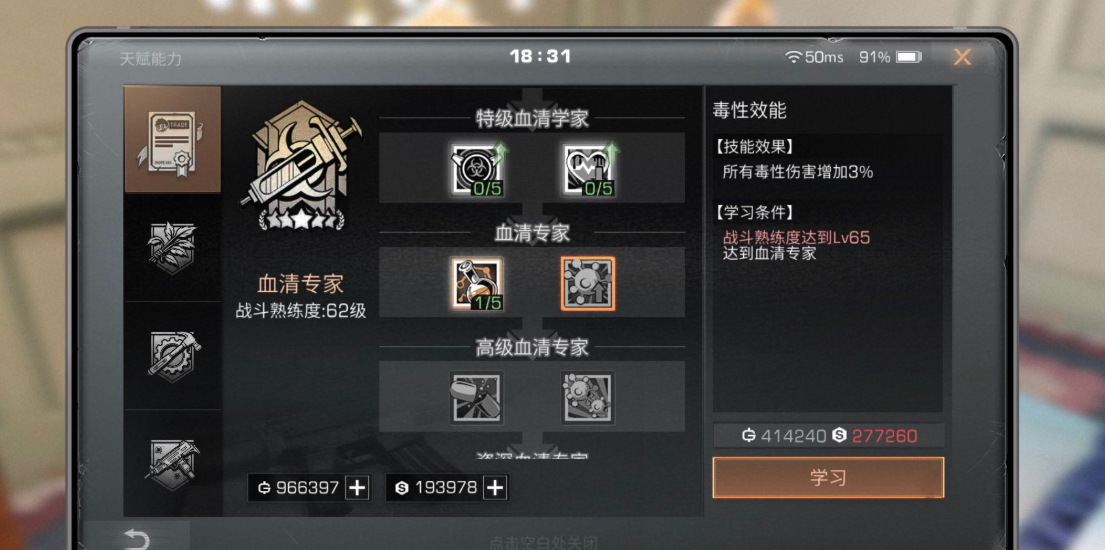This screenshot has height=550, width=1105.
Task: Add gold currency with plus beside 966397
Action: [x=357, y=487]
